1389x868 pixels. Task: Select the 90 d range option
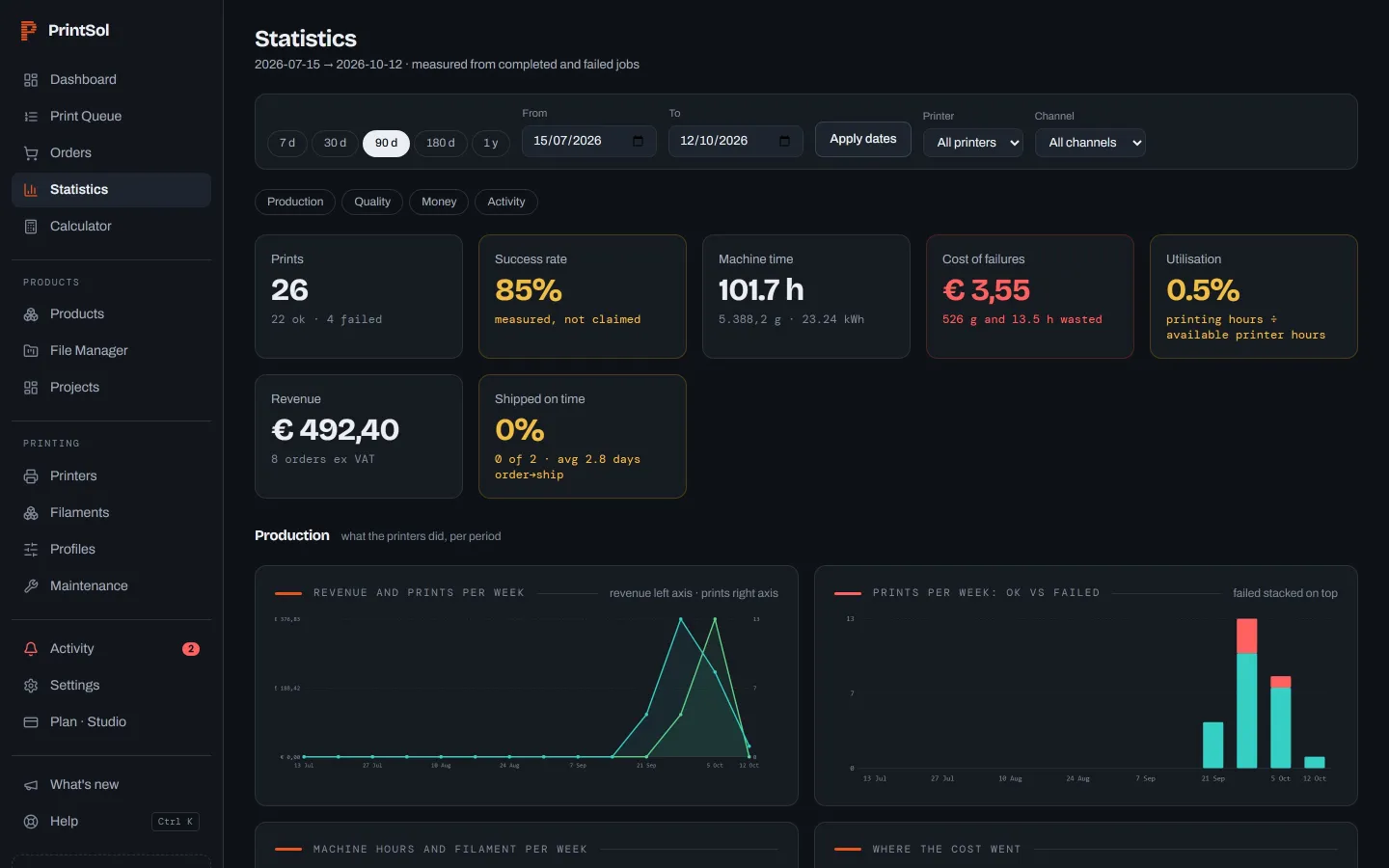click(387, 143)
